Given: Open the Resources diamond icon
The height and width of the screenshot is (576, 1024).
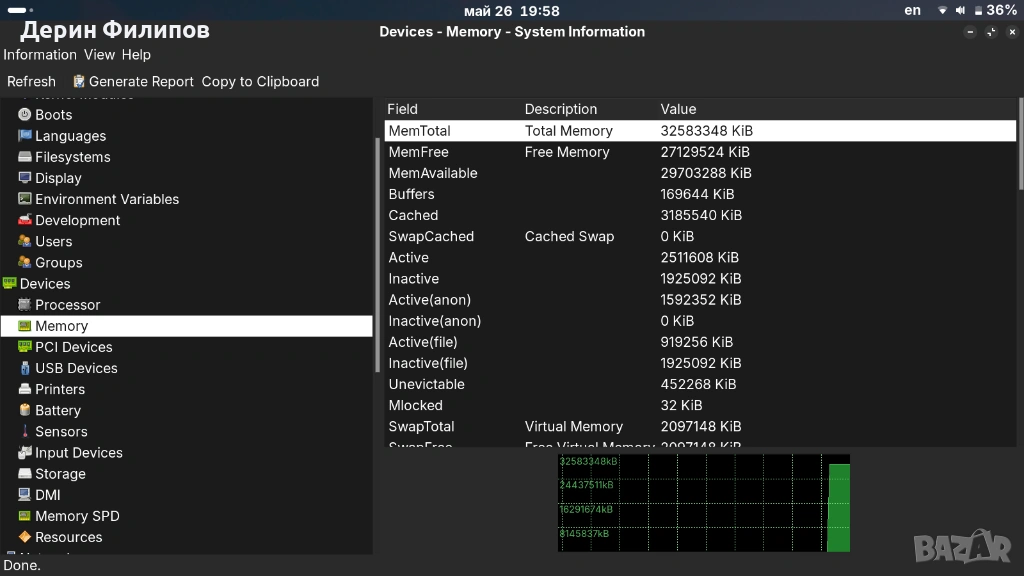Looking at the screenshot, I should click(25, 537).
